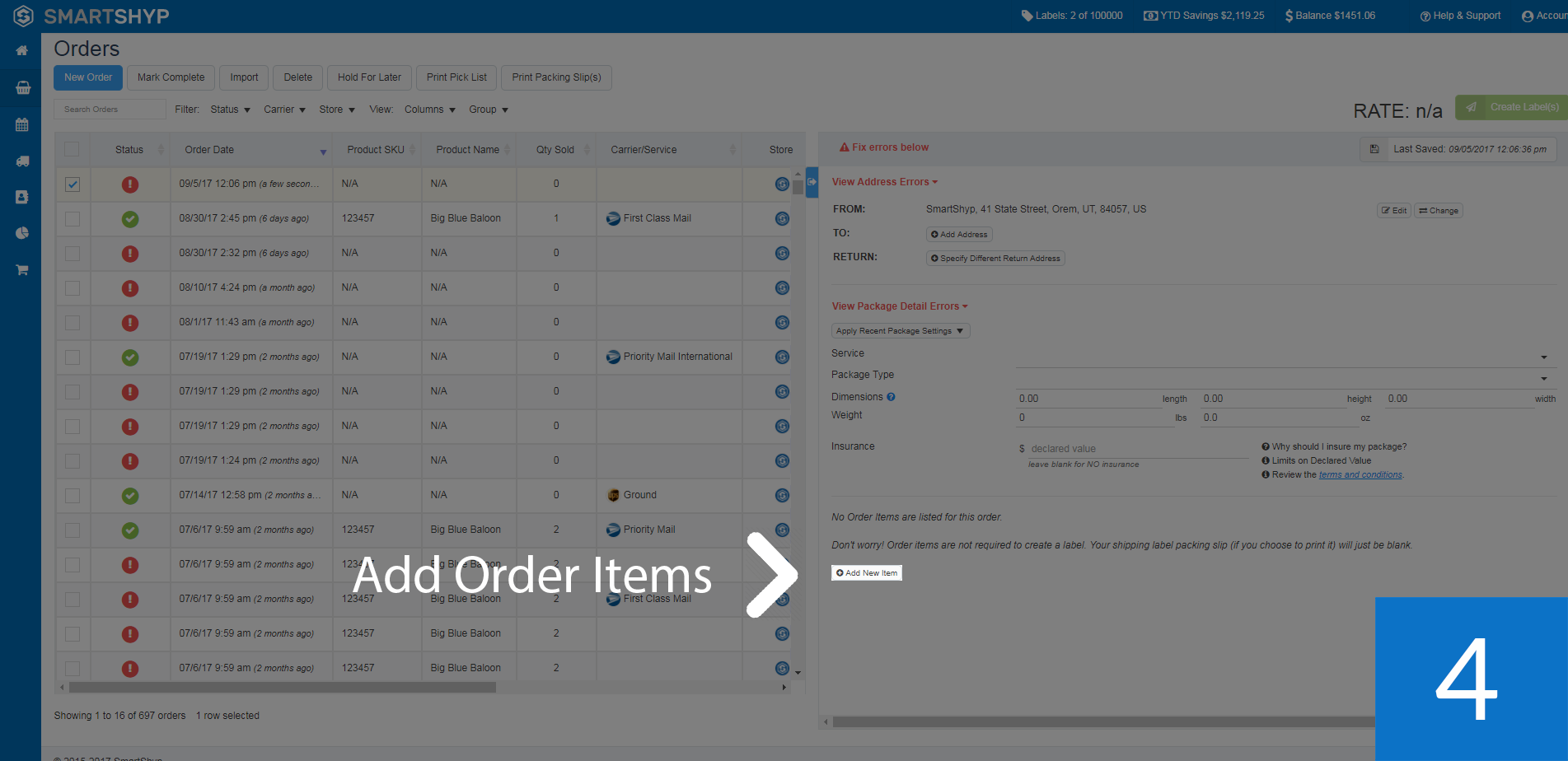This screenshot has height=761, width=1568.
Task: Open the calendar sidebar icon
Action: tap(22, 124)
